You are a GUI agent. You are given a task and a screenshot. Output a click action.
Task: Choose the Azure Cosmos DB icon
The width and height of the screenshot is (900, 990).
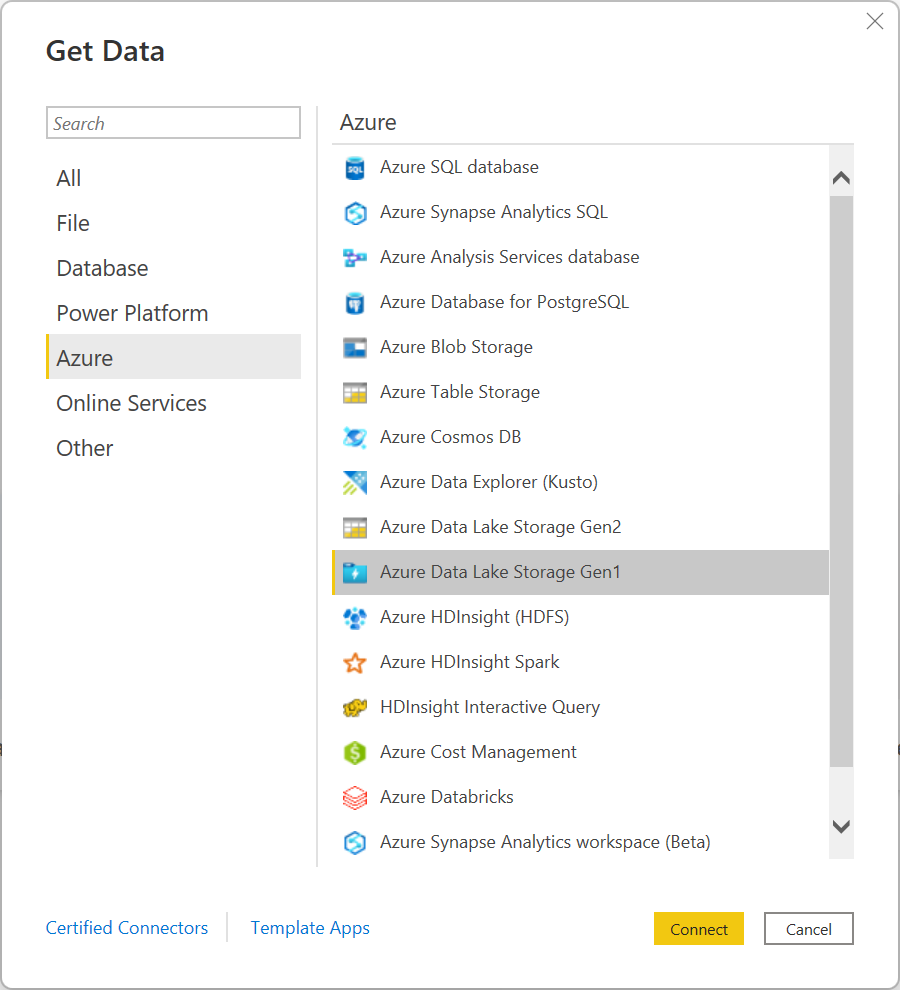pyautogui.click(x=355, y=438)
